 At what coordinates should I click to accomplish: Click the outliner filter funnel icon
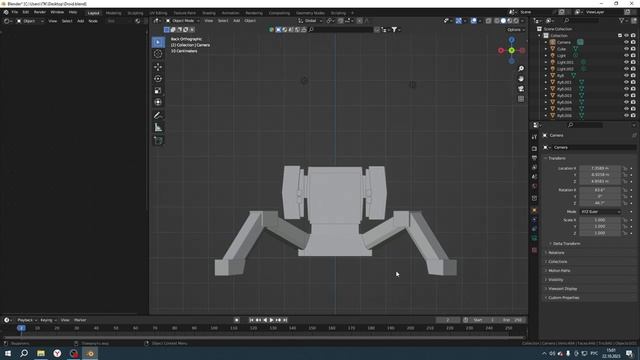621,20
